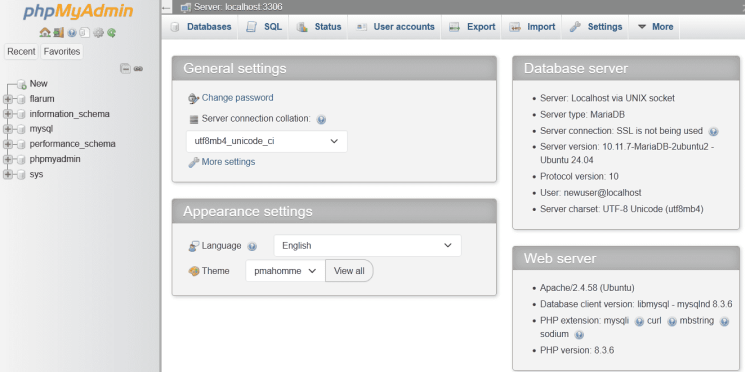Click the help icon beside Server connection collation
This screenshot has height=372, width=745.
pyautogui.click(x=321, y=120)
